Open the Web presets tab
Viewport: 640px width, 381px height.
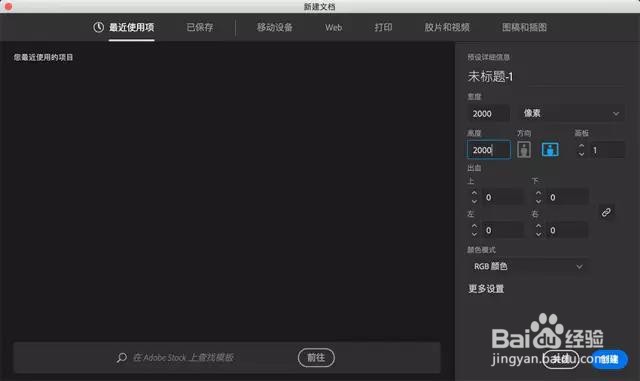point(333,27)
